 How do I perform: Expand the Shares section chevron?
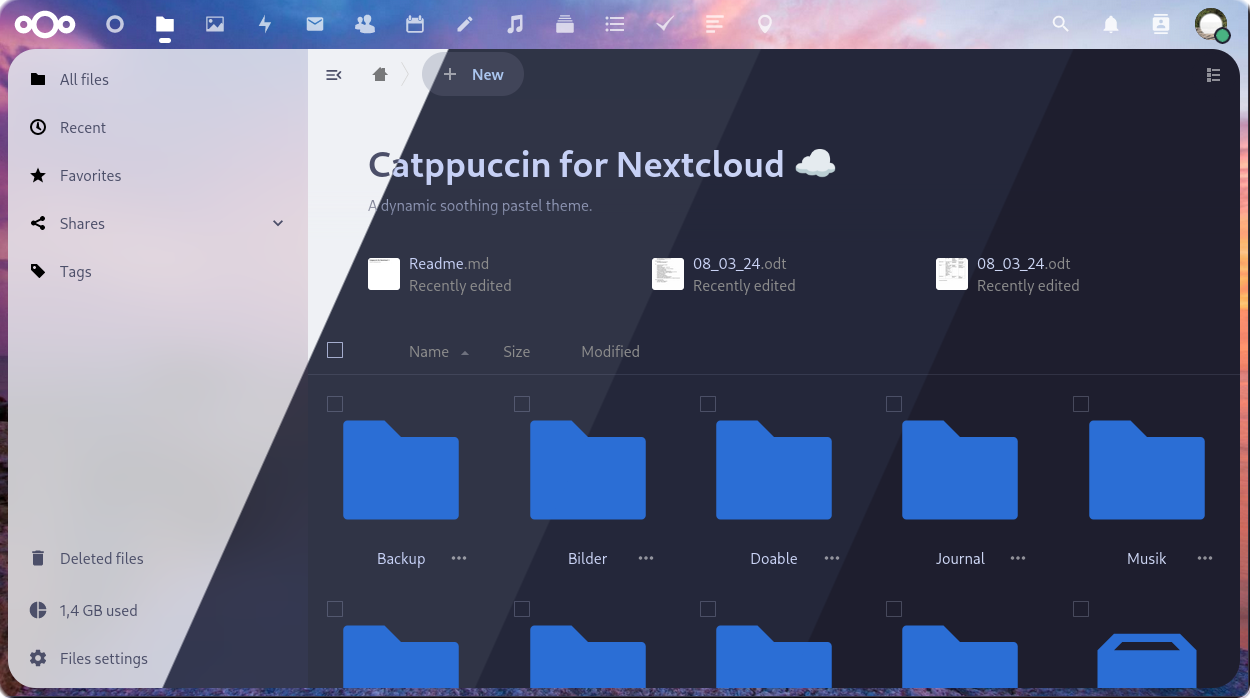(x=278, y=223)
